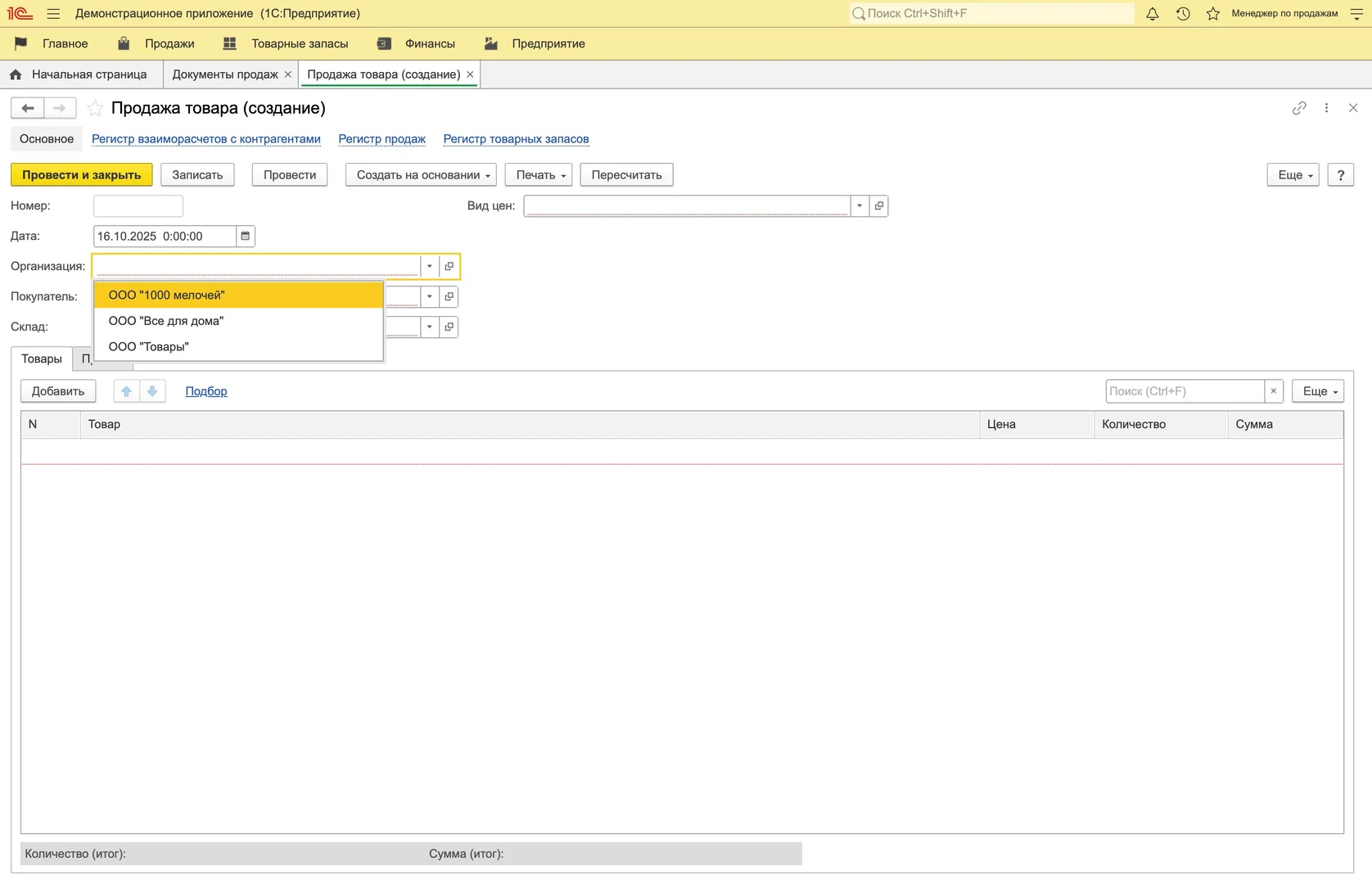The image size is (1372, 884).
Task: Open the history clock icon
Action: pos(1183,14)
